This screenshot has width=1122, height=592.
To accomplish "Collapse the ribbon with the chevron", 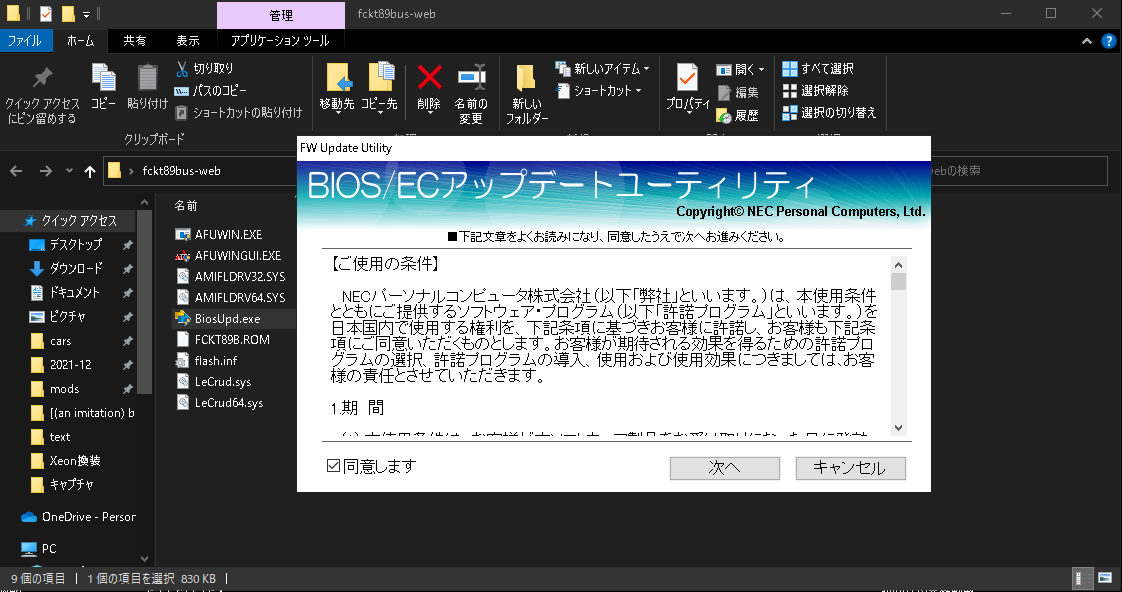I will tap(1087, 41).
